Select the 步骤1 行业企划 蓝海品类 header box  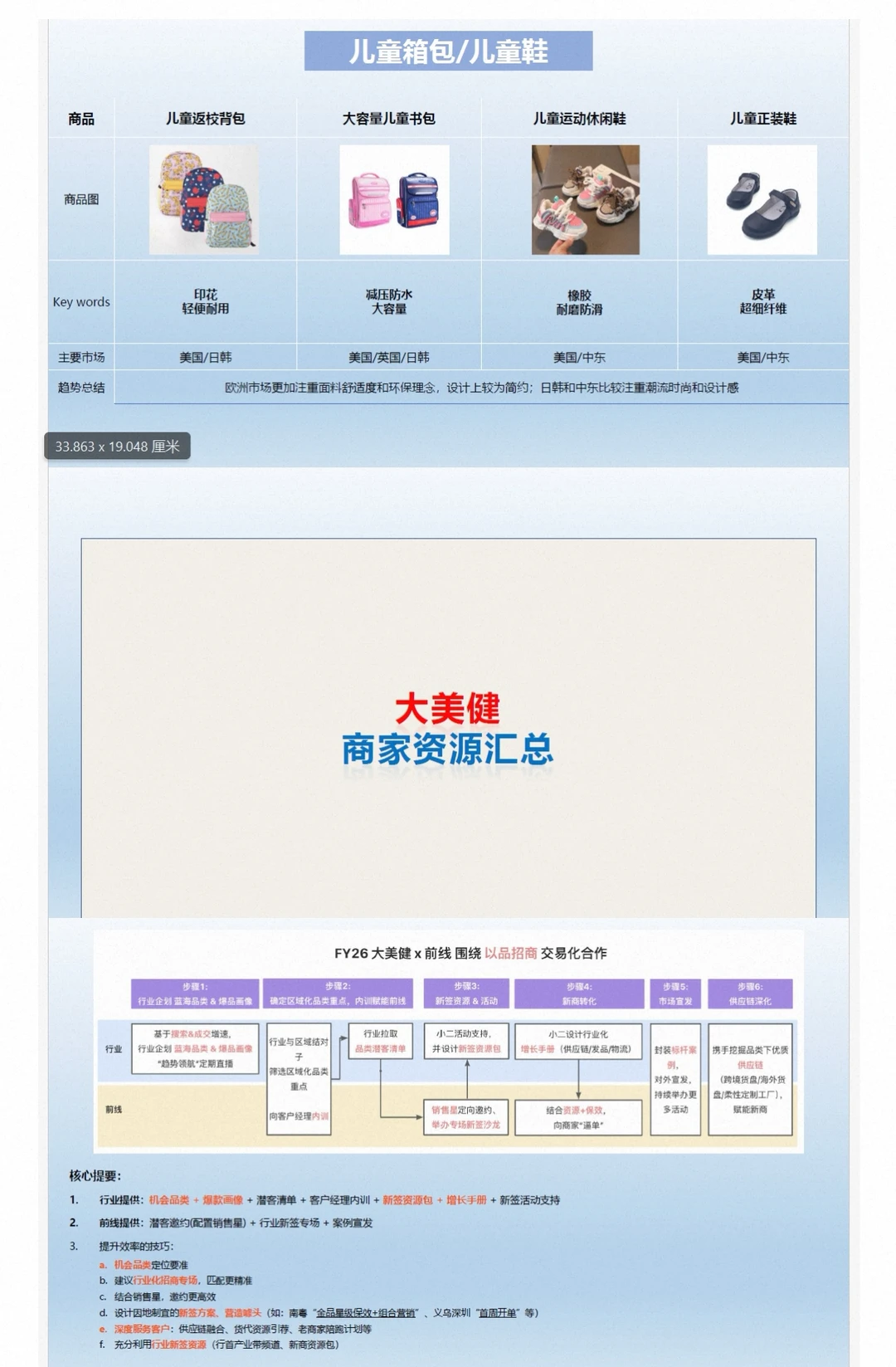195,994
